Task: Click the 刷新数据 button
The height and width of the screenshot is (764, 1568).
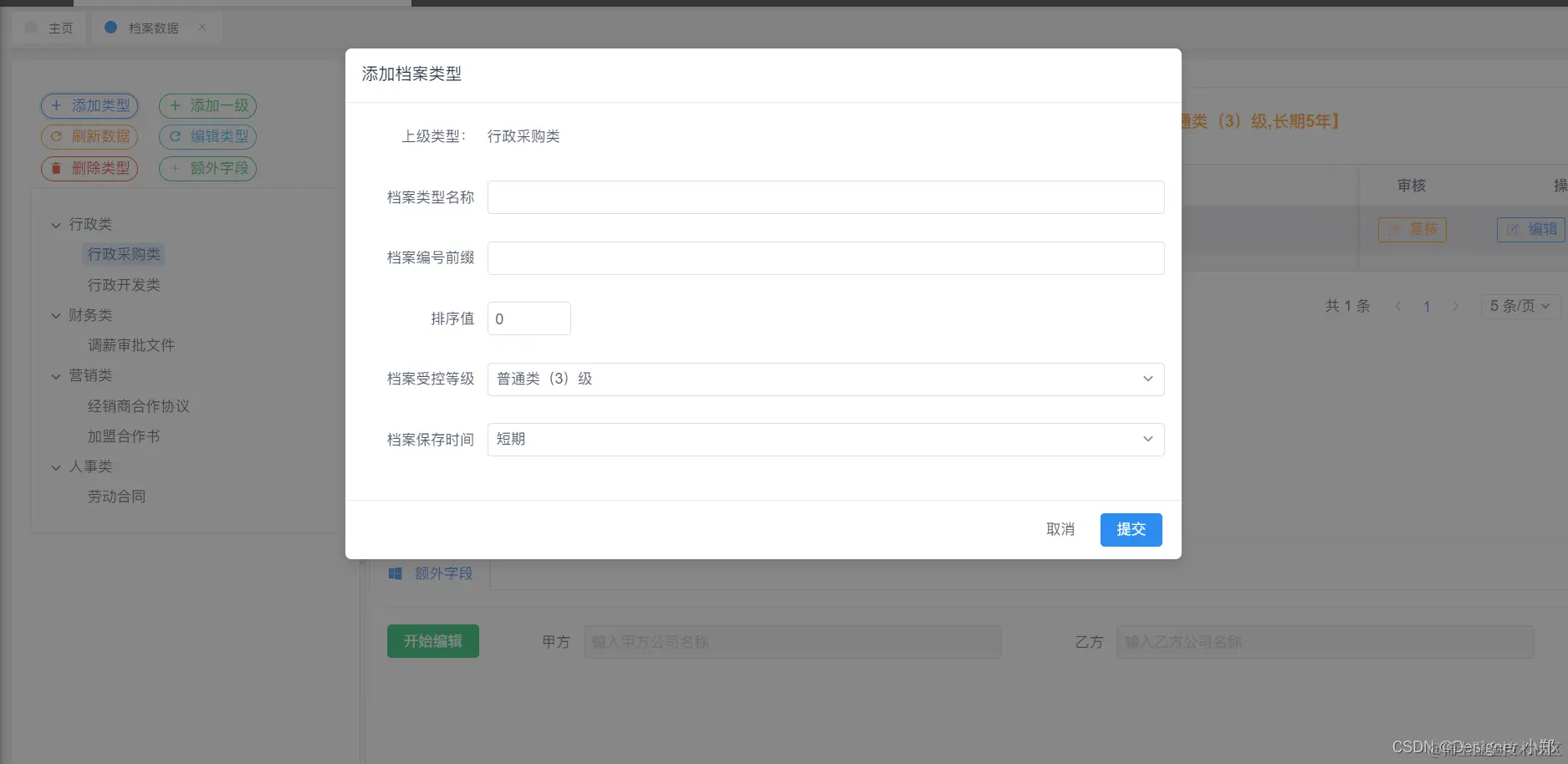Action: pyautogui.click(x=89, y=137)
